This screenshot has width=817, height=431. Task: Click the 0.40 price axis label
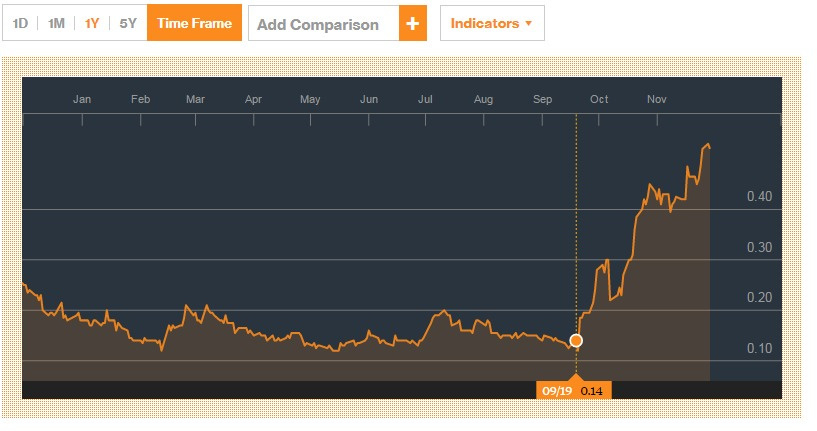click(759, 196)
